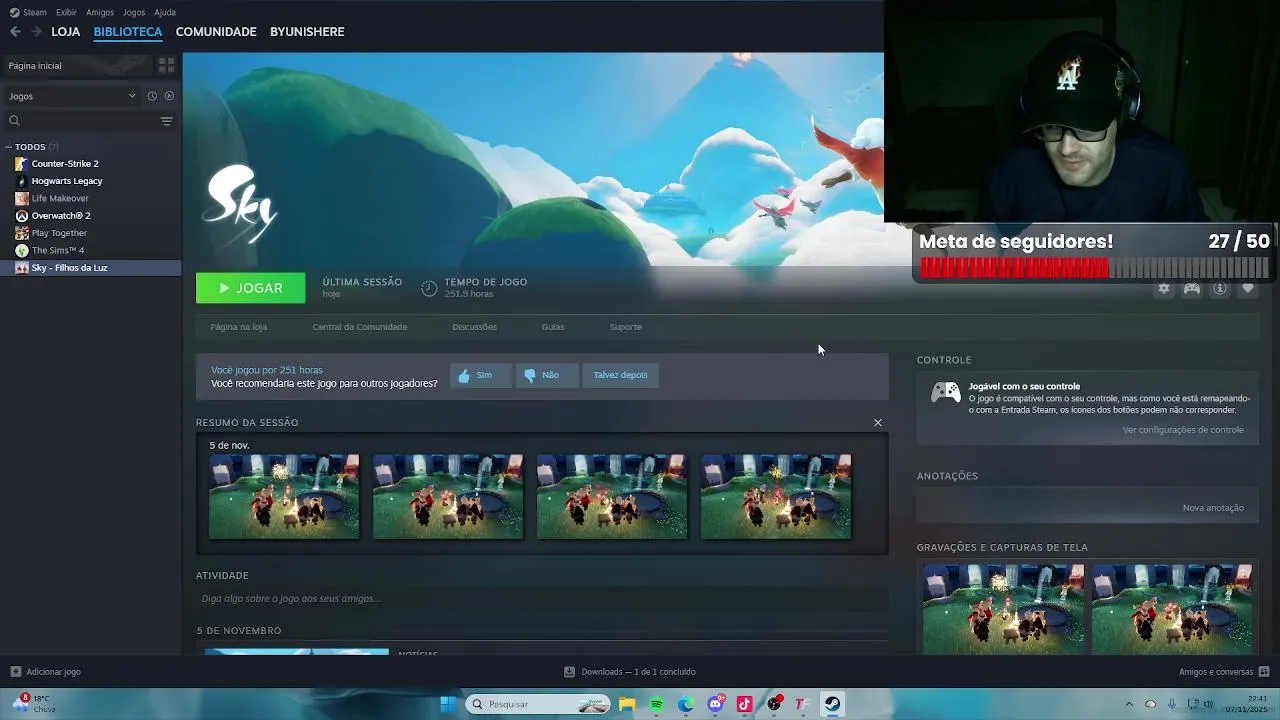This screenshot has height=720, width=1280.
Task: Open first thumbnail under Gravações e Capturas
Action: (x=1003, y=609)
